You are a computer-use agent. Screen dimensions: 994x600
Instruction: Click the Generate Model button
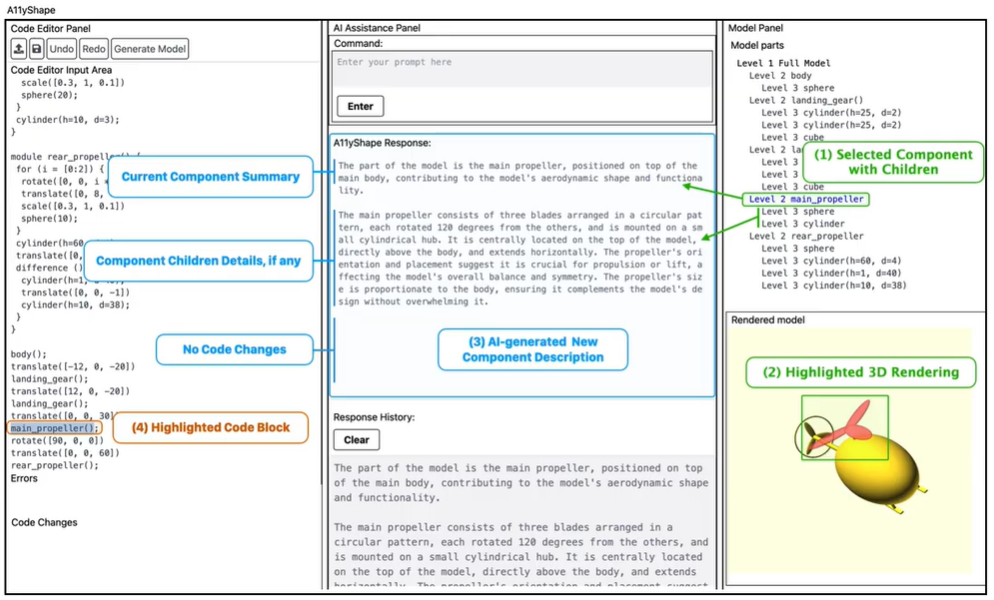coord(149,49)
